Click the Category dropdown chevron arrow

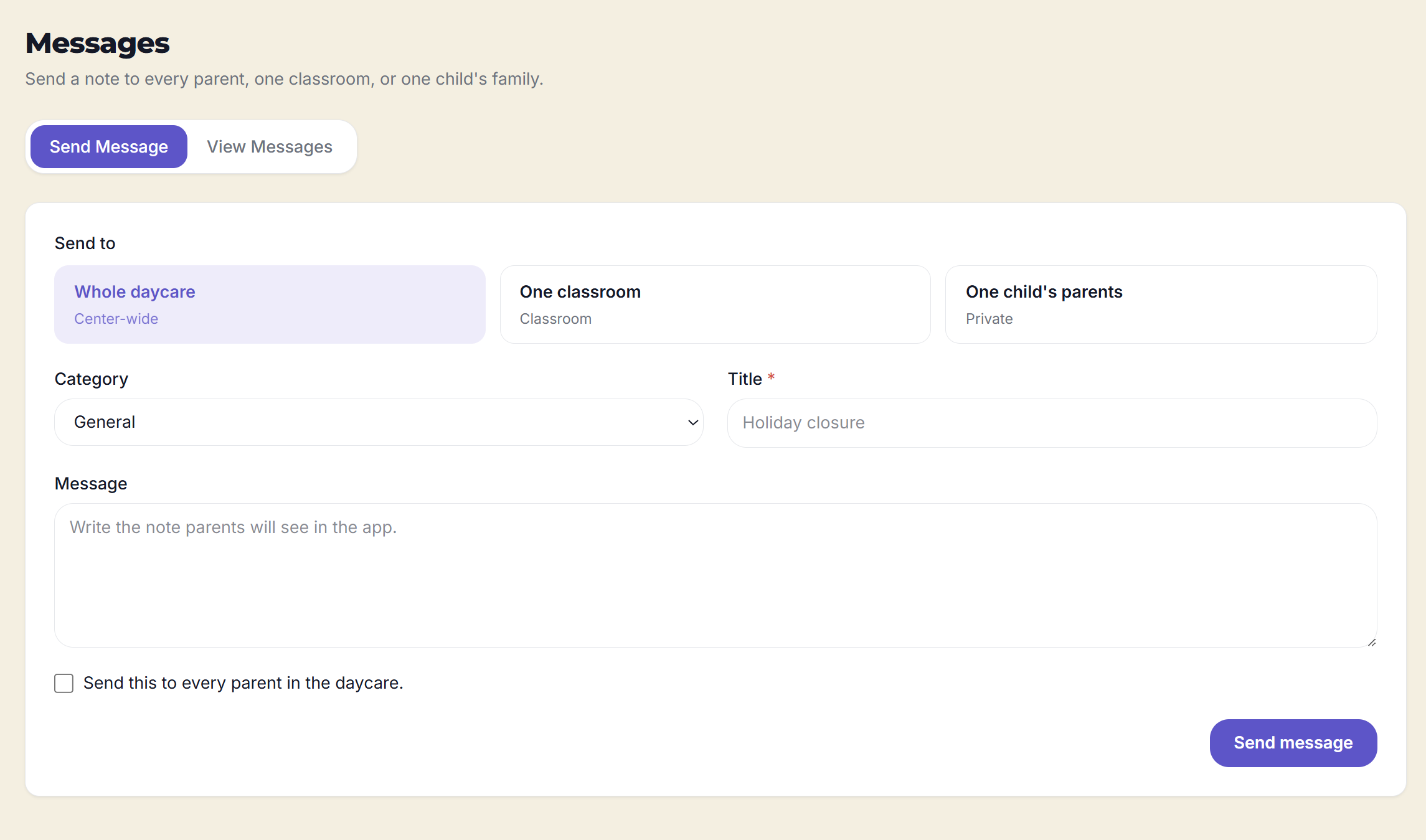(692, 423)
